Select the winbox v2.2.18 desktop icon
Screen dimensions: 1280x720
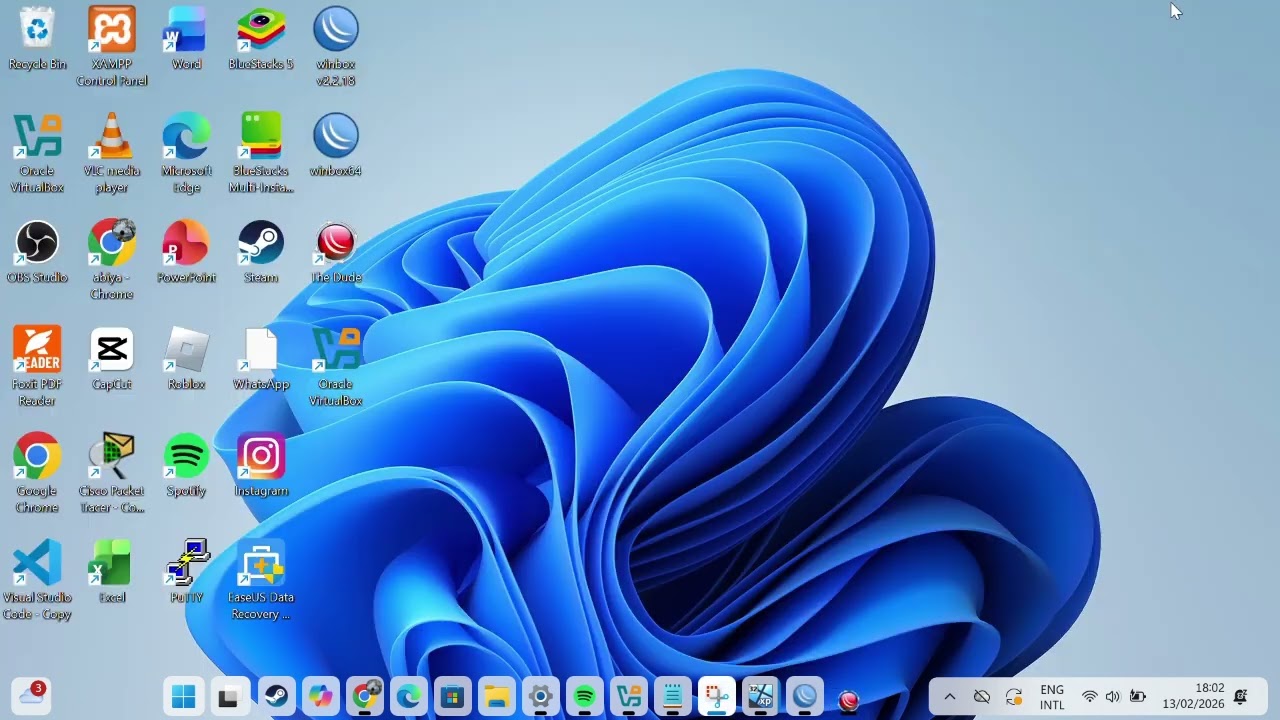(336, 46)
